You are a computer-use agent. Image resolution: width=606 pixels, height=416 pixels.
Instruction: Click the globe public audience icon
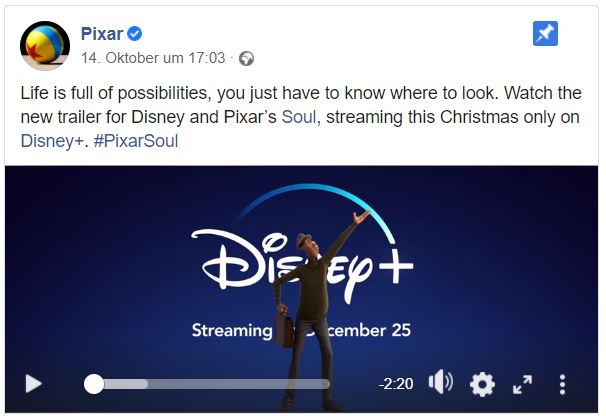click(x=247, y=58)
